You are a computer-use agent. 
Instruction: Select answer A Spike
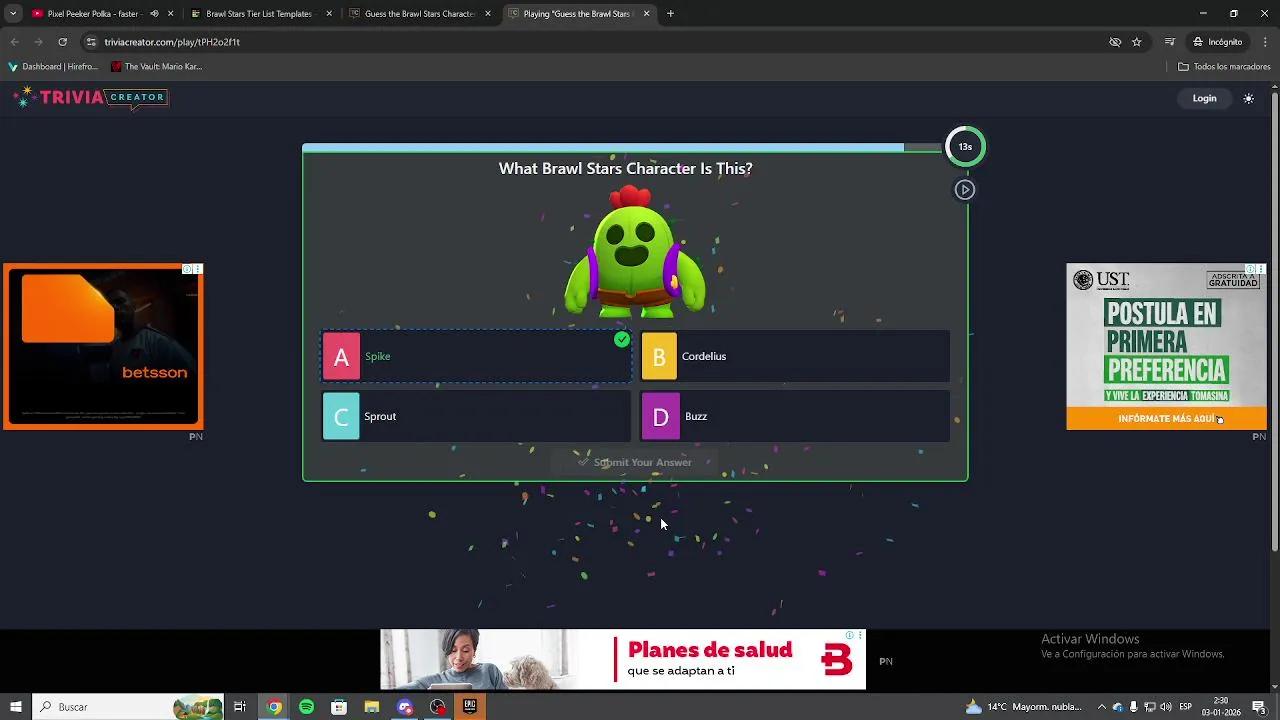[x=476, y=356]
